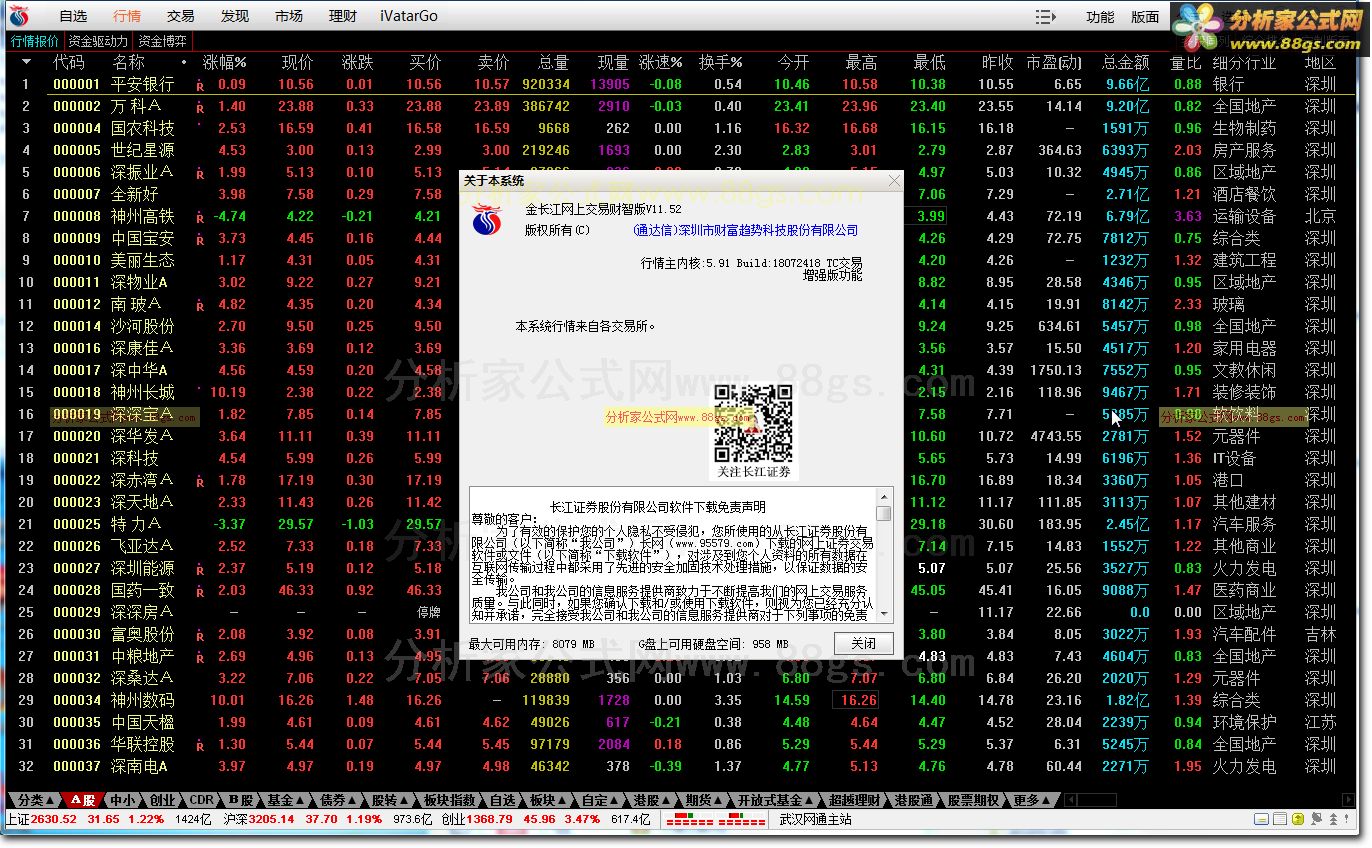Open the 自选 top menu
This screenshot has height=848, width=1372.
(73, 16)
